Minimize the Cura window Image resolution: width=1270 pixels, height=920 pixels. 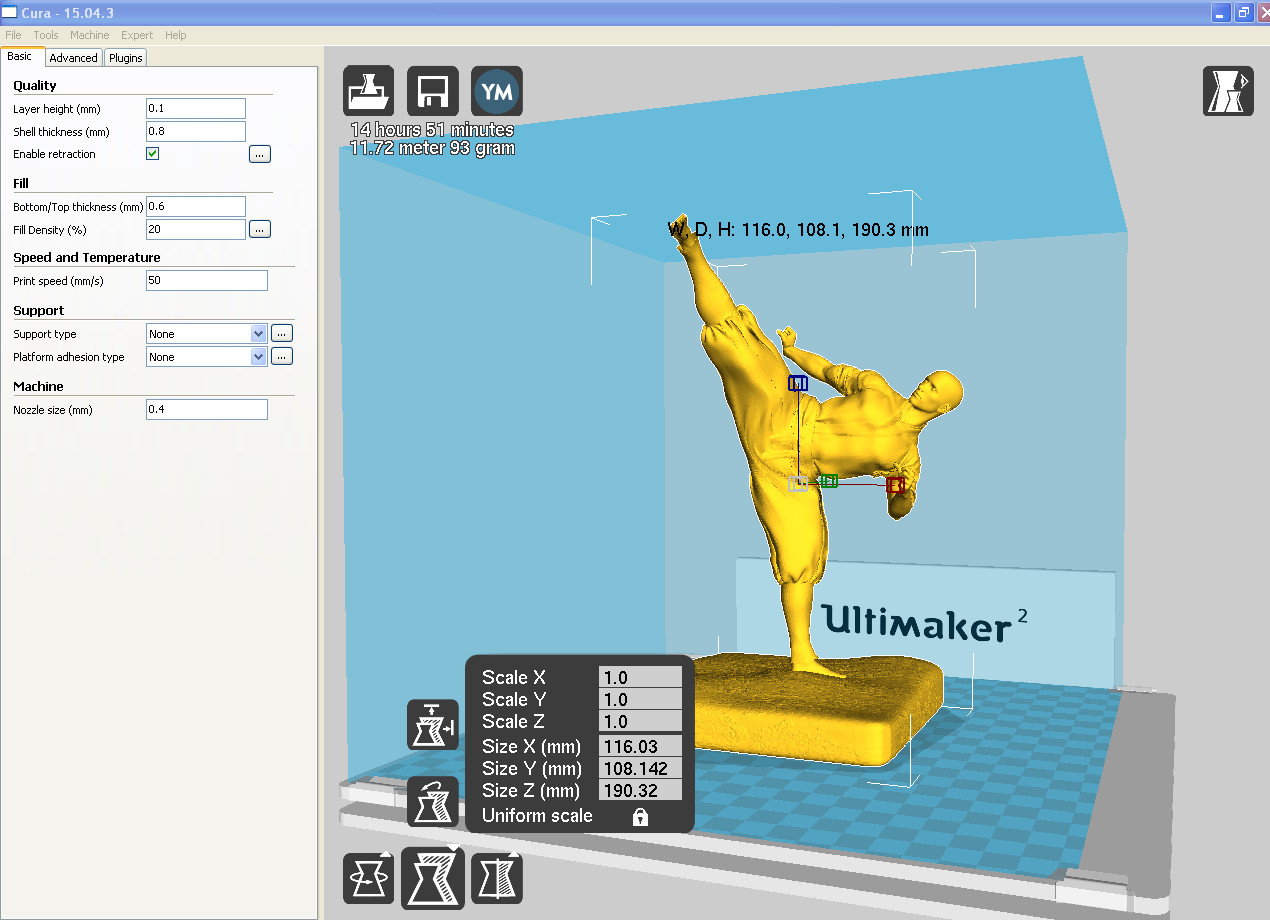[1221, 12]
